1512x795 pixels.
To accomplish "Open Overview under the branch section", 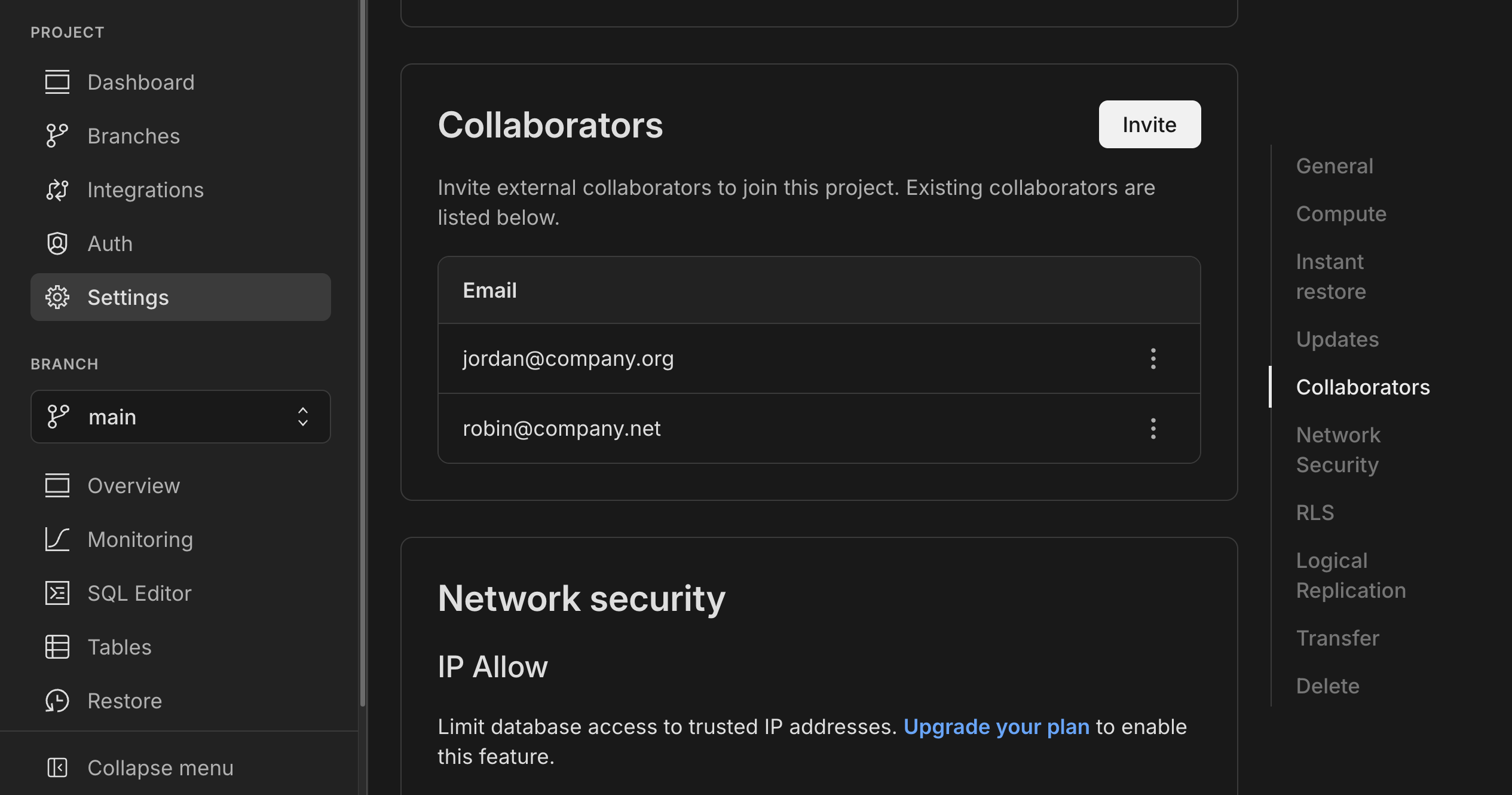I will pos(133,485).
